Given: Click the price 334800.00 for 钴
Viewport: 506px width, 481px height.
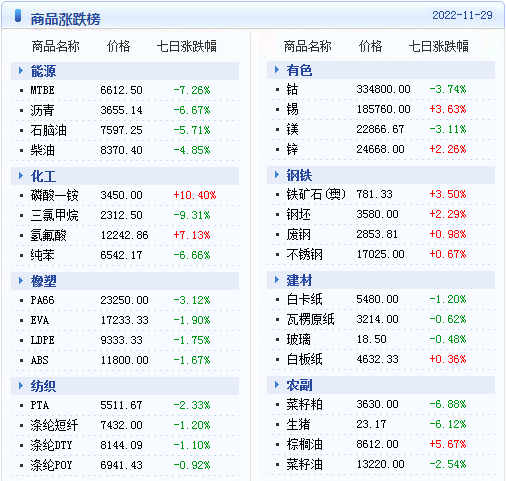Looking at the screenshot, I should tap(383, 89).
